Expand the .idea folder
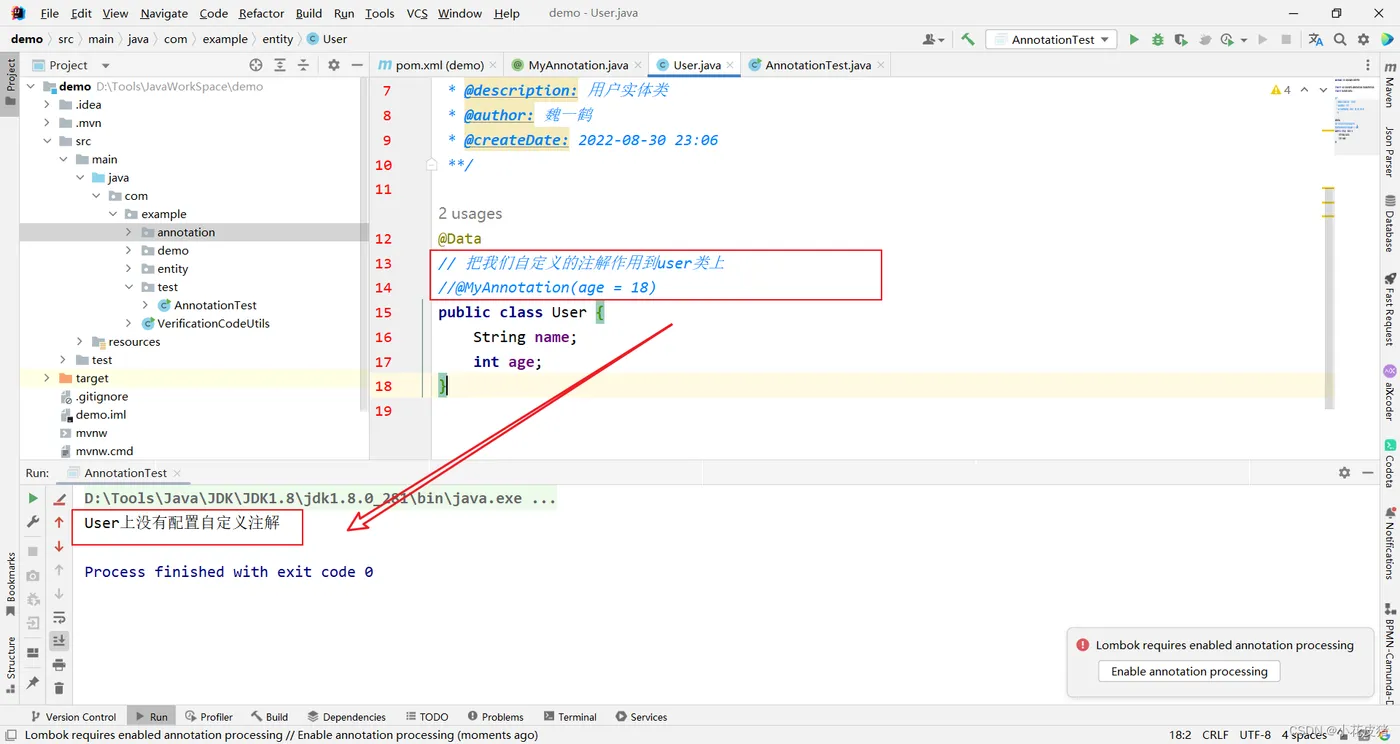The width and height of the screenshot is (1400, 744). 47,105
